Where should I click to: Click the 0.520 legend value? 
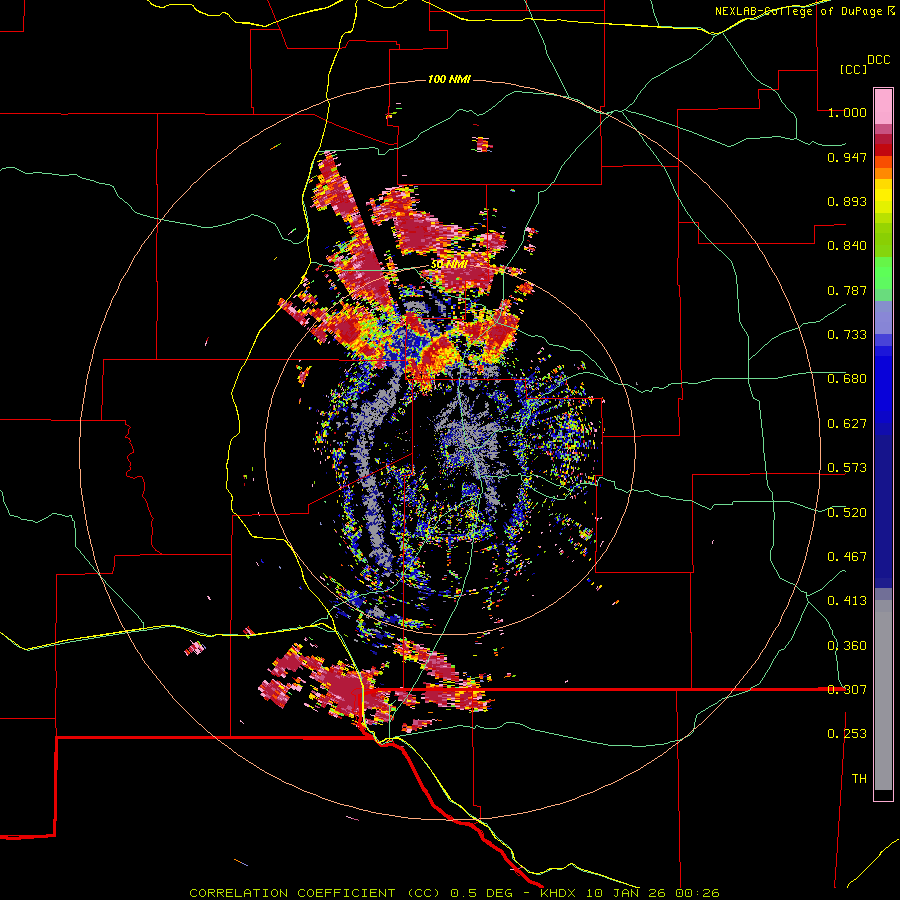(x=847, y=513)
